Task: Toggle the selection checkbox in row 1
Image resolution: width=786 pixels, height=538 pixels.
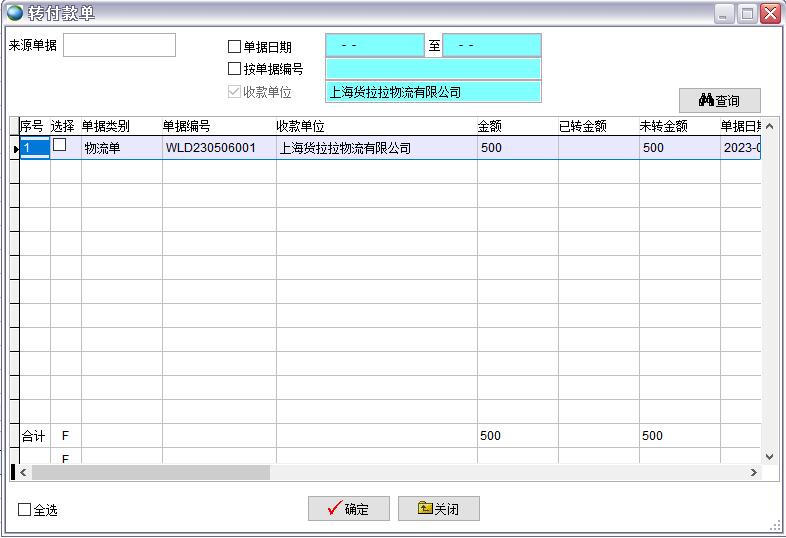Action: [x=60, y=146]
